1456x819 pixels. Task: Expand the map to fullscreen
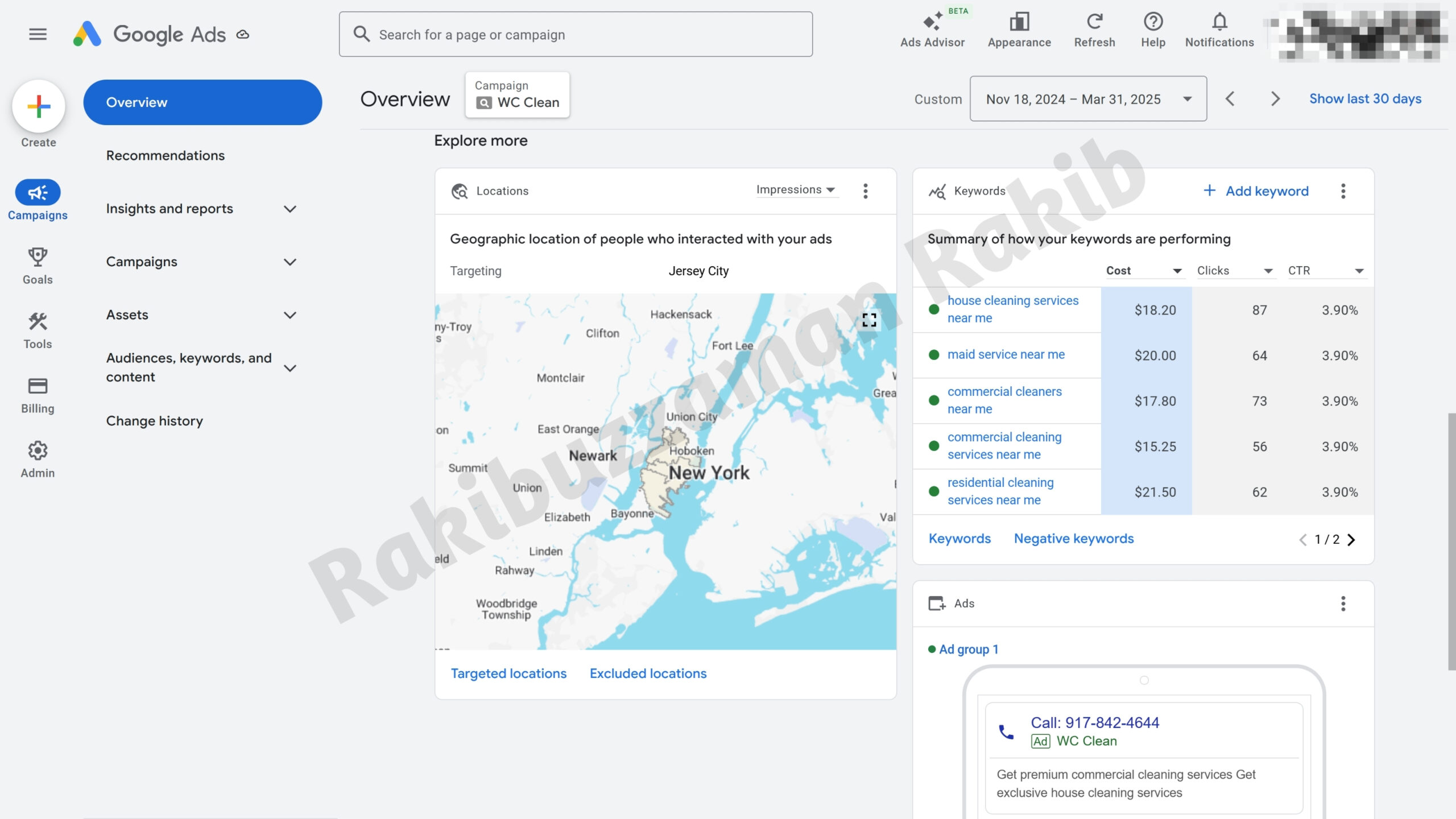click(869, 320)
